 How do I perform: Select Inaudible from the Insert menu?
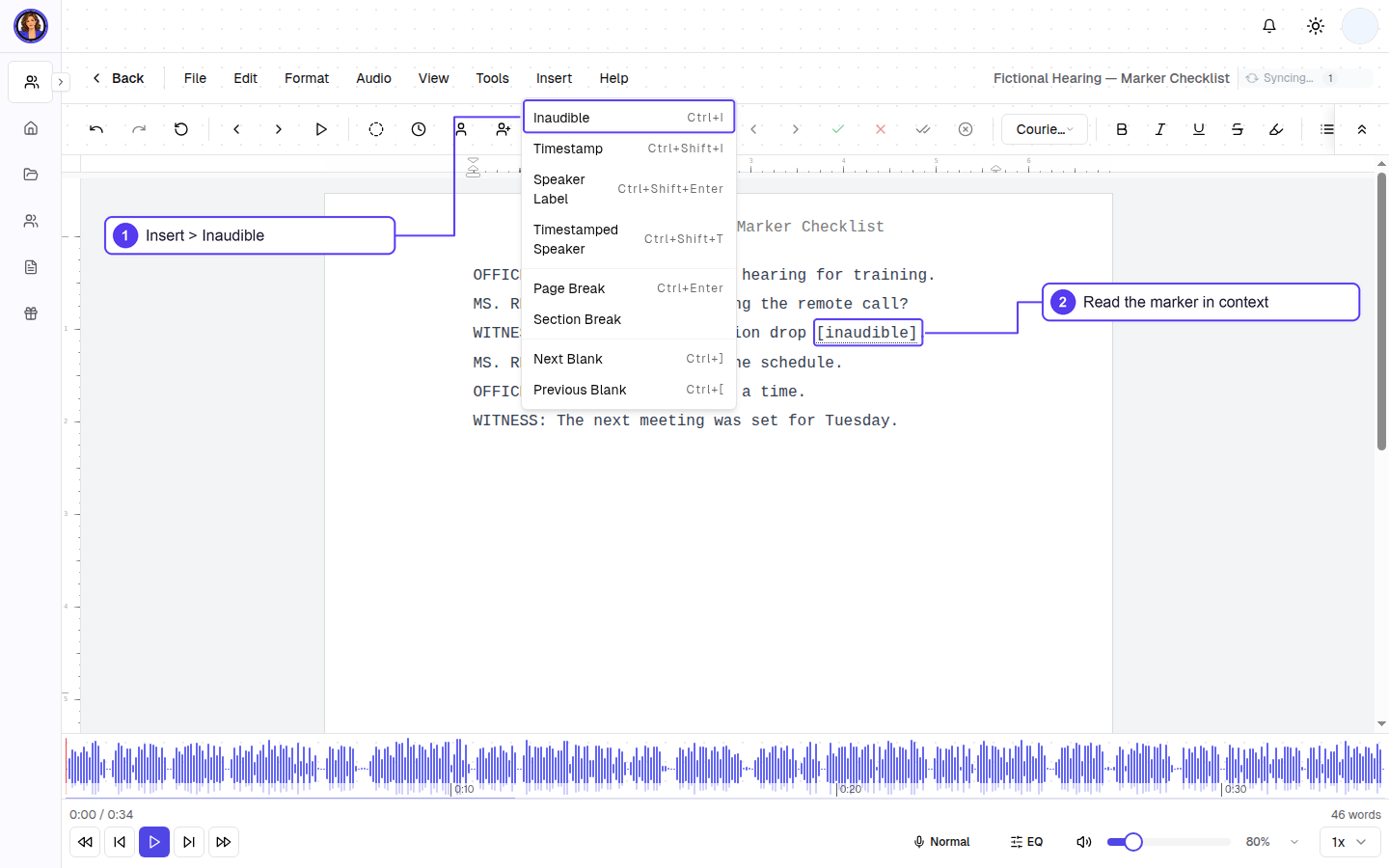click(629, 118)
